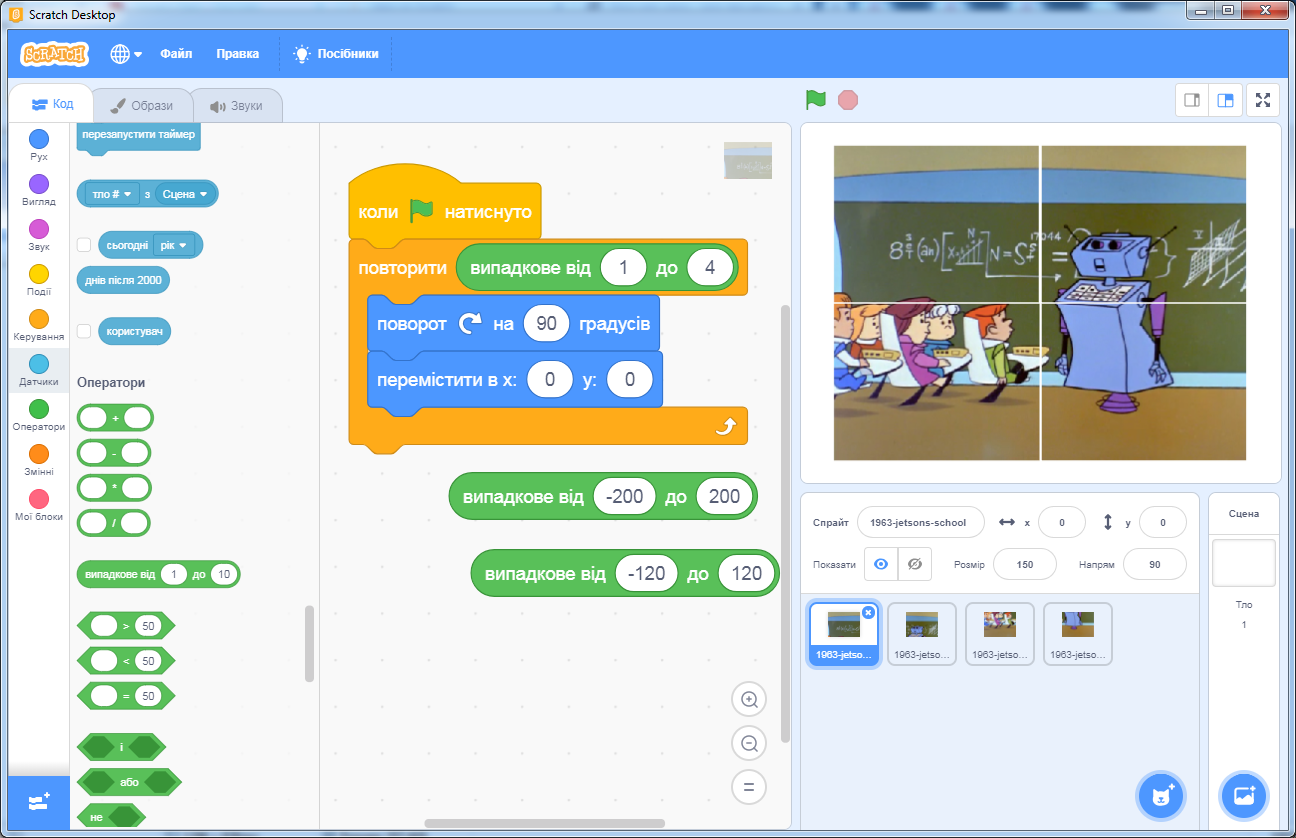Switch to small stage layout
Image resolution: width=1296 pixels, height=838 pixels.
click(1191, 100)
